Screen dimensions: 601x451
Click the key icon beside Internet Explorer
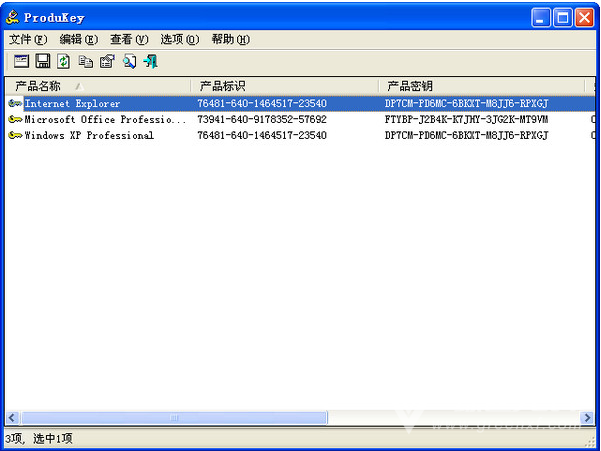(x=15, y=103)
